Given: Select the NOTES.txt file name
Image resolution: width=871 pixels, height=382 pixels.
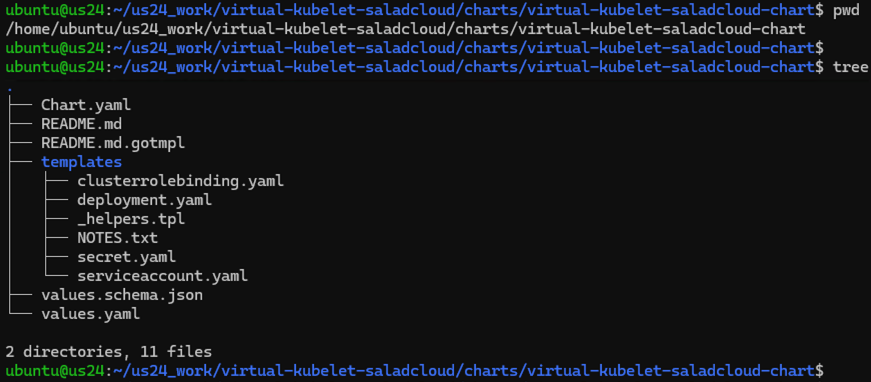Looking at the screenshot, I should coord(118,238).
